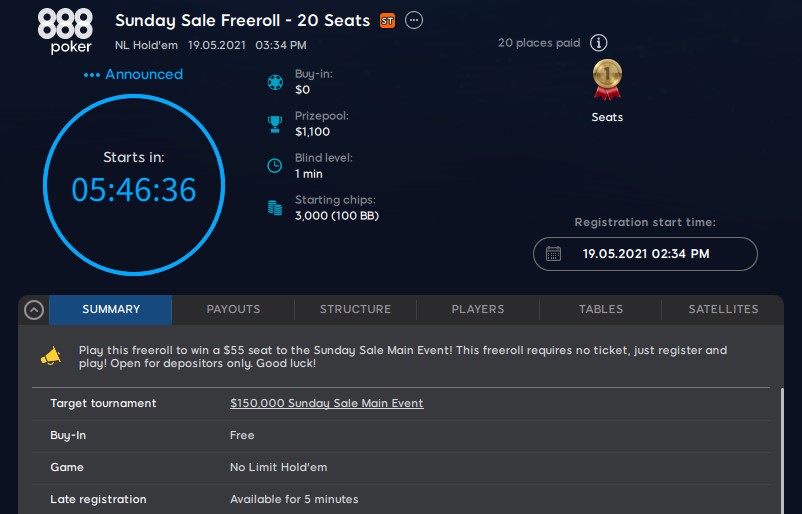The image size is (802, 514).
Task: Open the SATELLITES tab
Action: pos(723,310)
